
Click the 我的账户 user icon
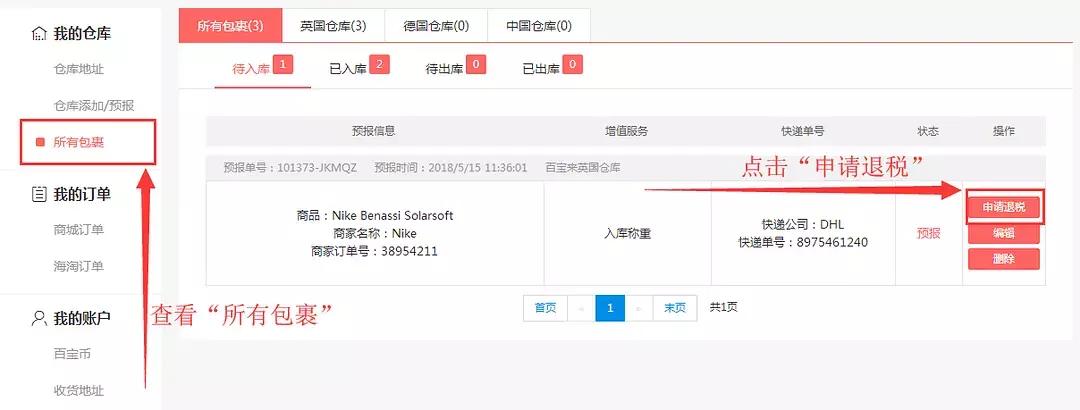coord(39,318)
